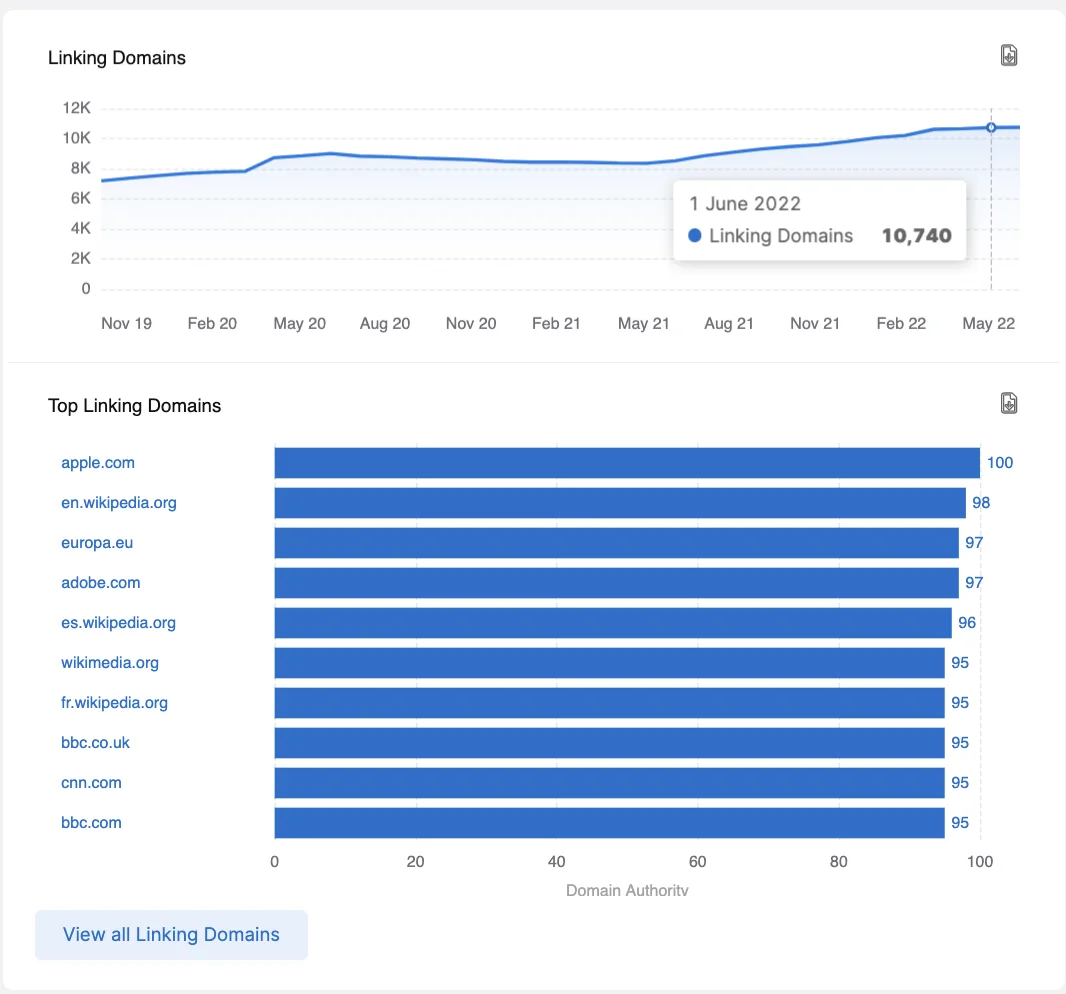Click the en.wikipedia.org bar with value 98
Image resolution: width=1066 pixels, height=994 pixels.
tap(620, 502)
